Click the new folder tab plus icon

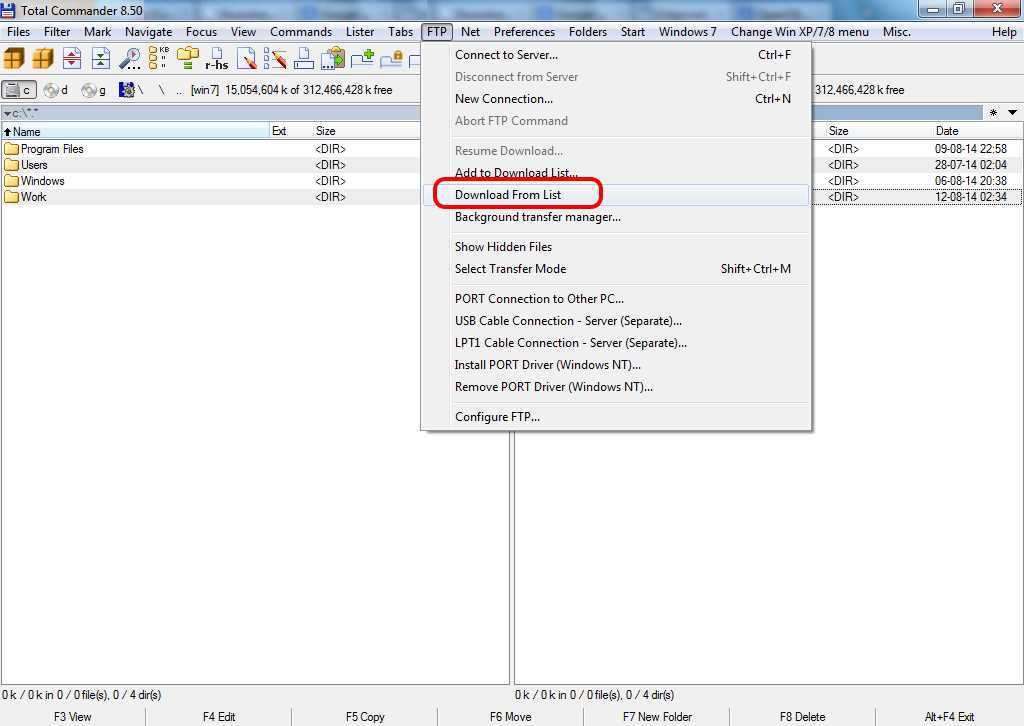coord(362,59)
